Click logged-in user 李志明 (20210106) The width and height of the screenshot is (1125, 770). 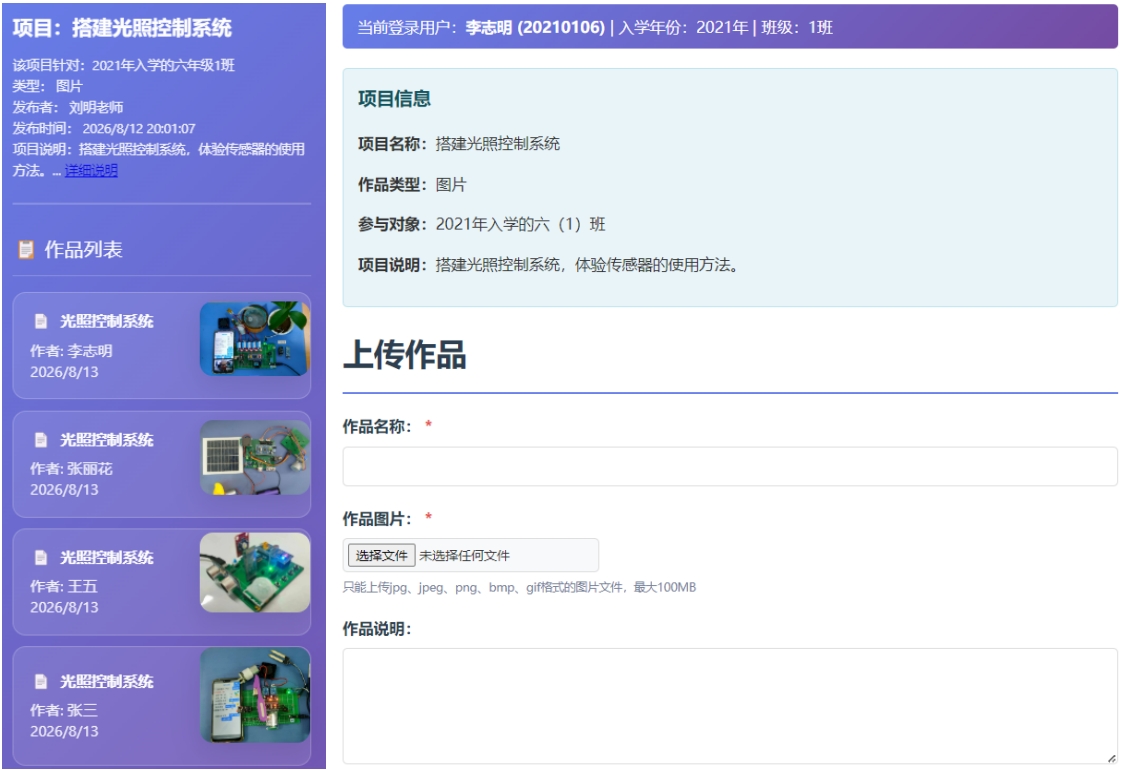point(535,27)
